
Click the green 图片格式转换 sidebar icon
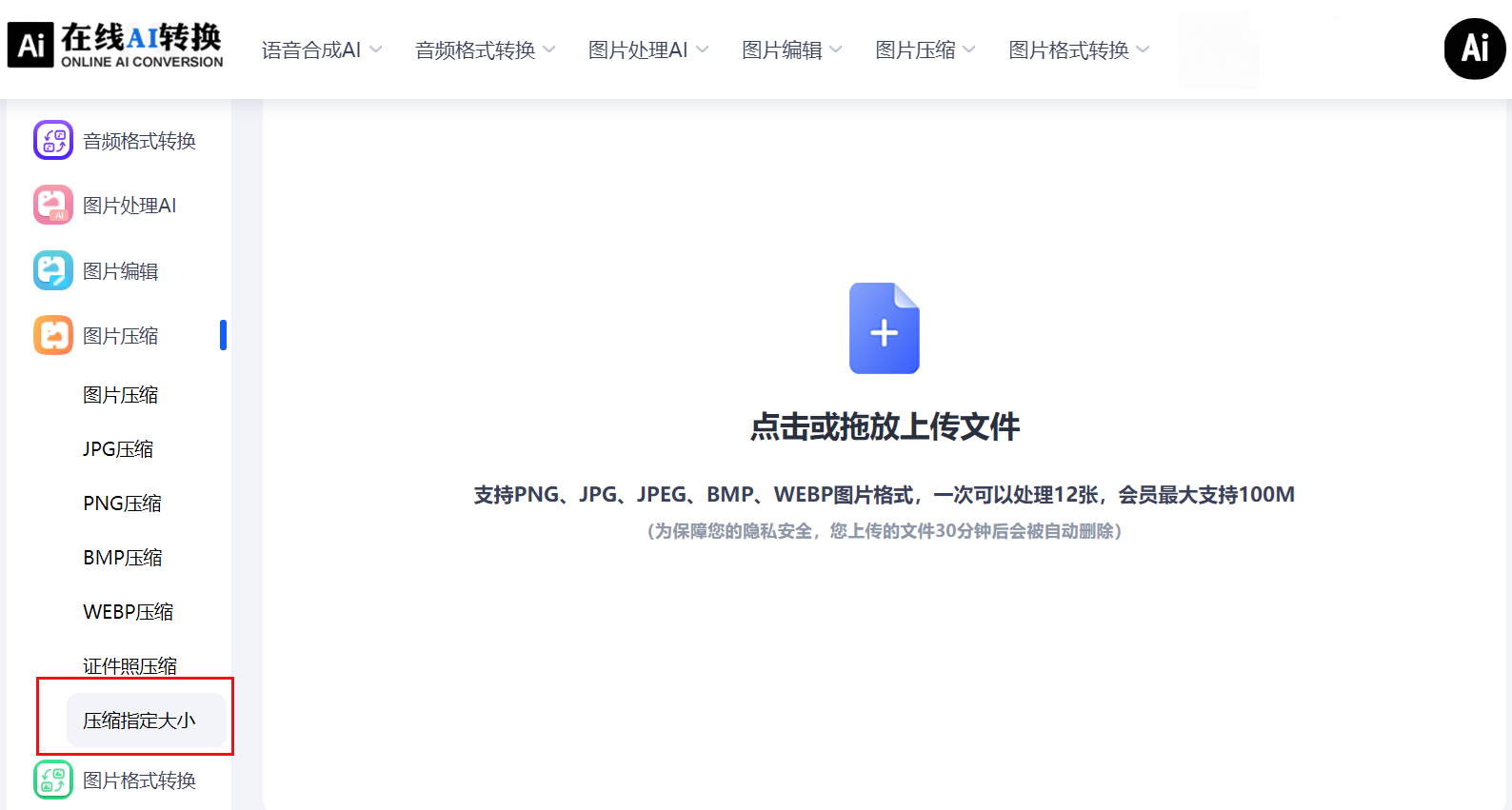point(53,780)
